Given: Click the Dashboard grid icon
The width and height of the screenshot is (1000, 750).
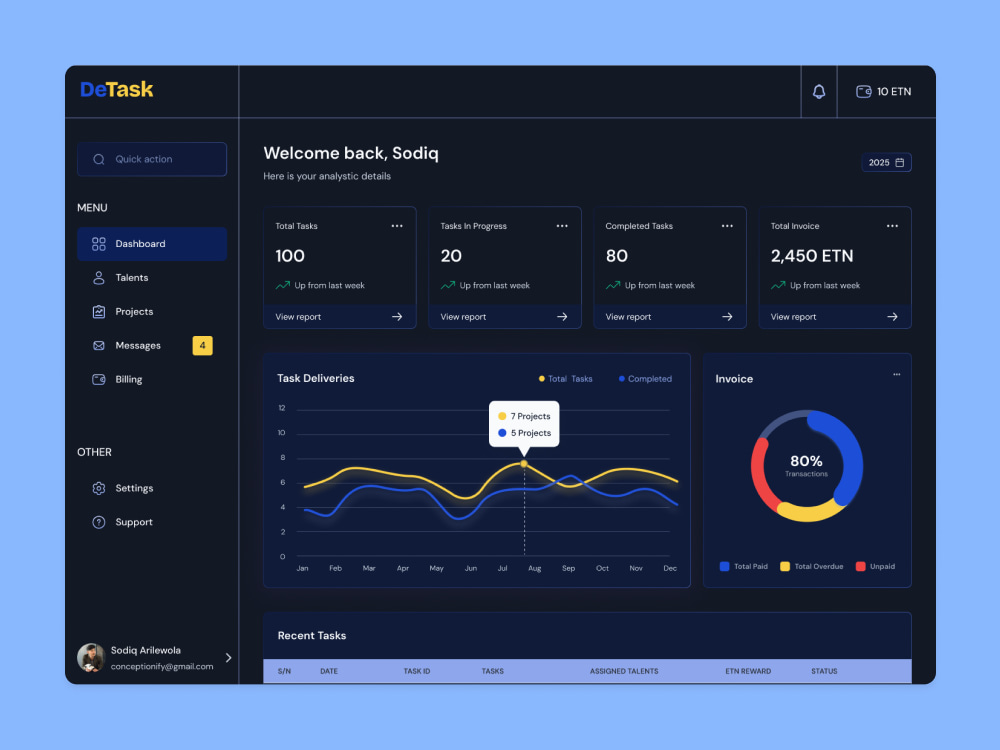Looking at the screenshot, I should (99, 244).
